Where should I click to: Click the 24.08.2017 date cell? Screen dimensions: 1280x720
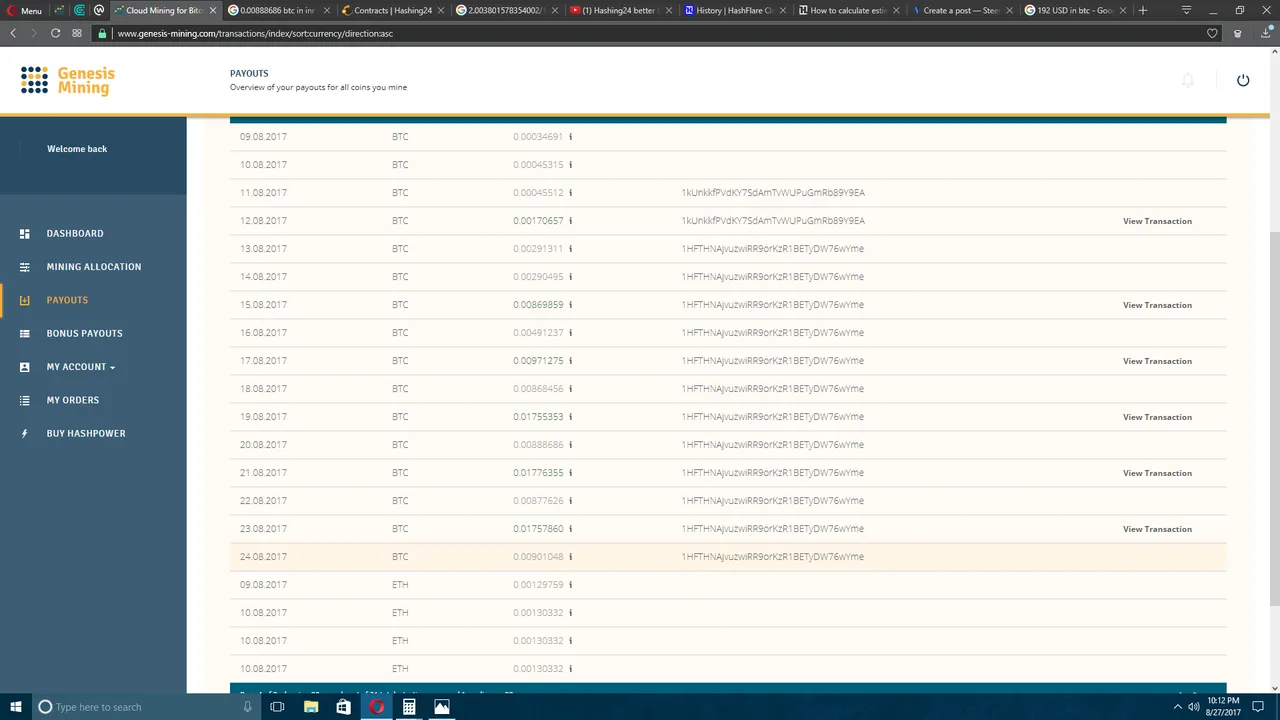pos(263,557)
